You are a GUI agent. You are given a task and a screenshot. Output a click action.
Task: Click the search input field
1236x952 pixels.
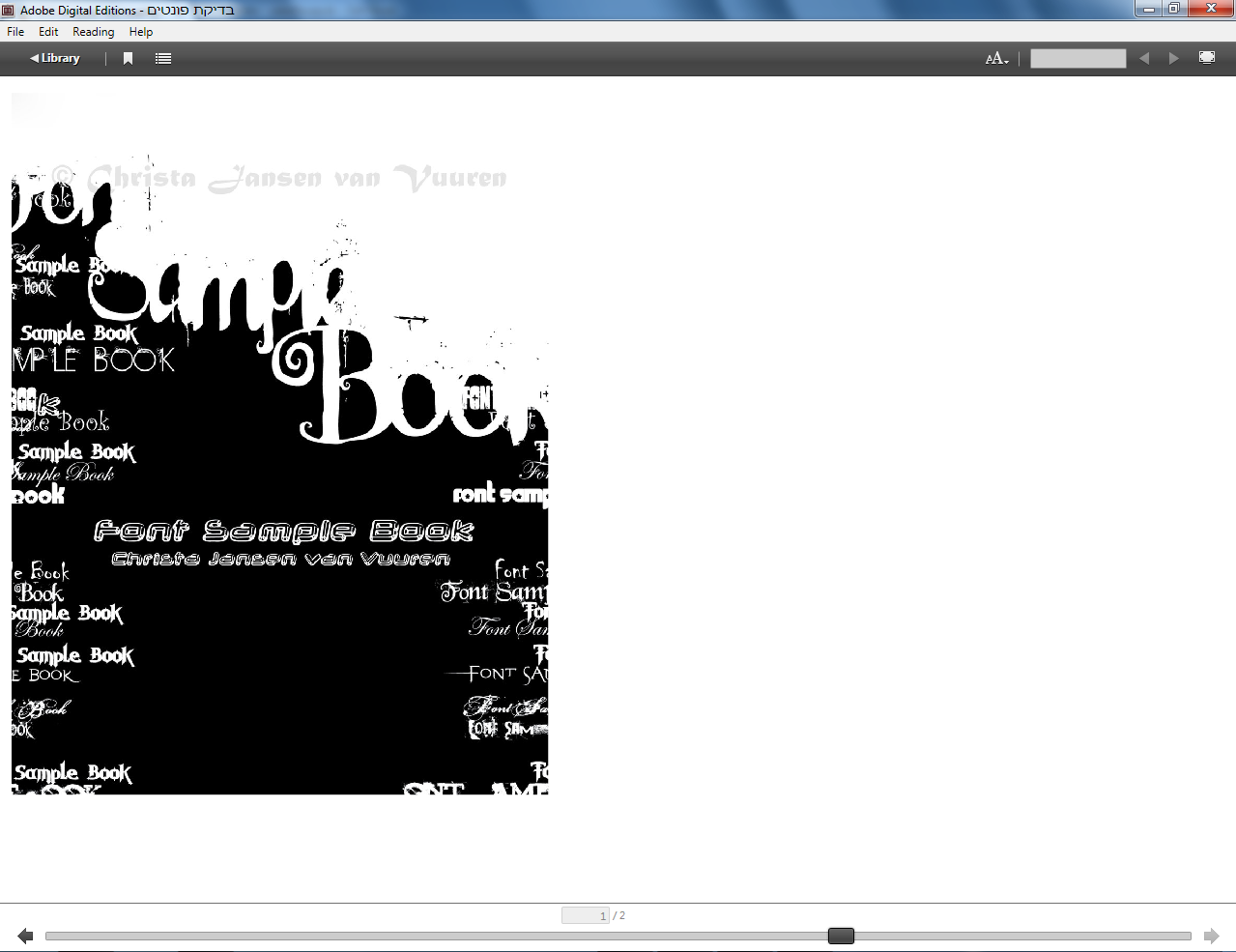click(1078, 59)
